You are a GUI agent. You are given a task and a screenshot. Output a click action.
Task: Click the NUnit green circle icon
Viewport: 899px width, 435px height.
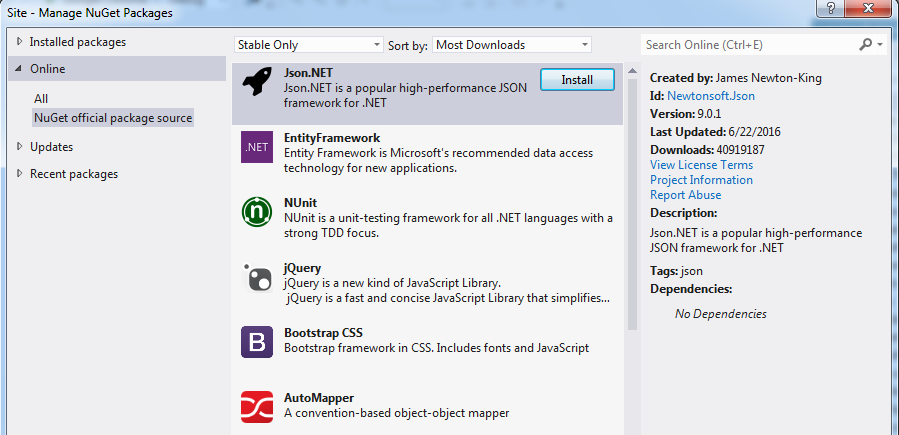tap(256, 211)
